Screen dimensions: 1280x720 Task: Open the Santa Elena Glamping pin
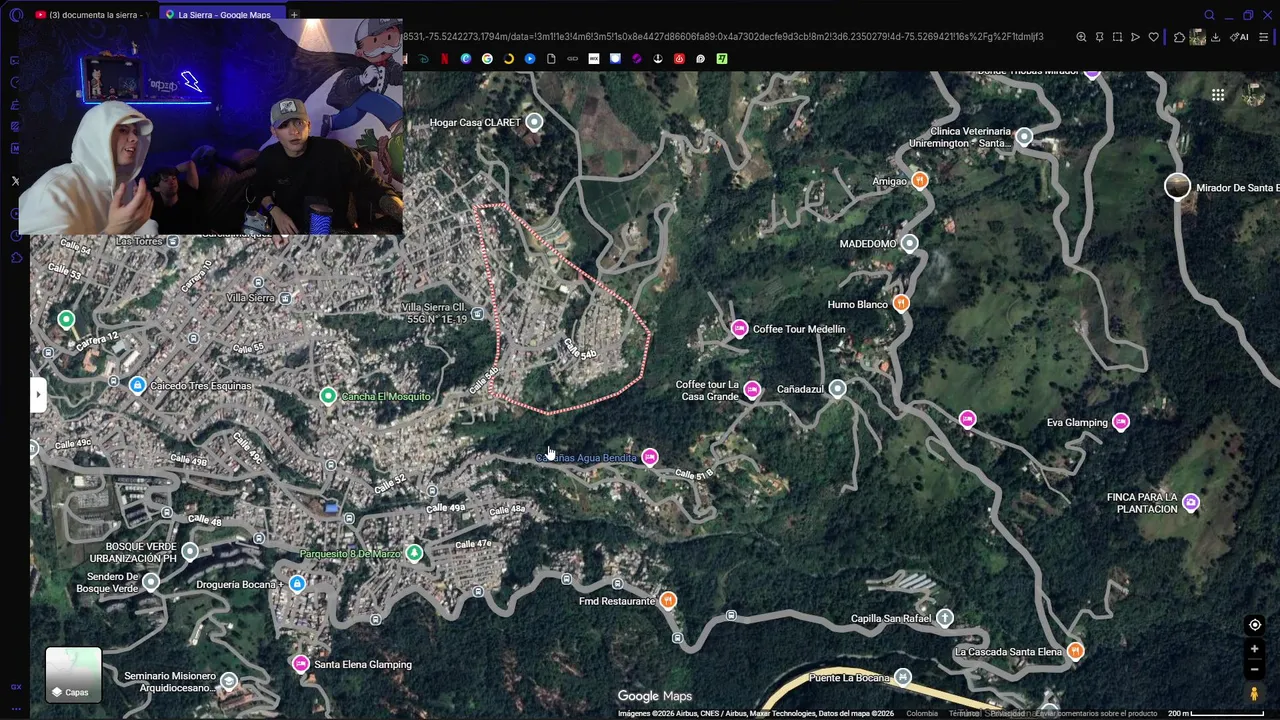coord(300,664)
